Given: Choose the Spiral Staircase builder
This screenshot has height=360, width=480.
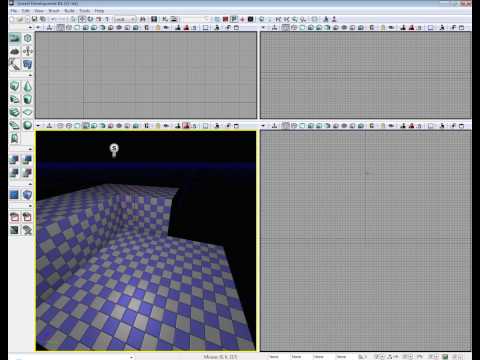Looking at the screenshot, I should [15, 125].
